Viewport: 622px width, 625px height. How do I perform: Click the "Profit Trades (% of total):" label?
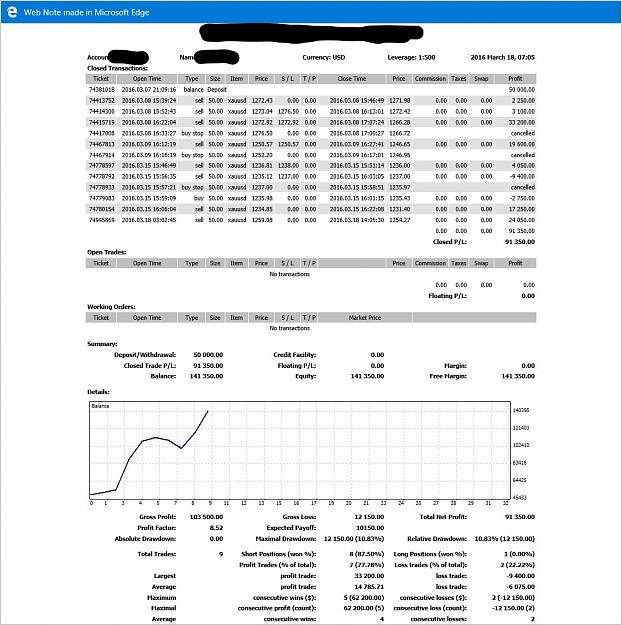tap(278, 565)
